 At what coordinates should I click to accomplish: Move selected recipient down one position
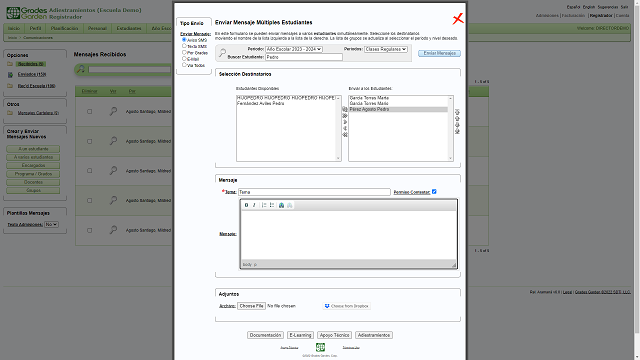click(457, 125)
